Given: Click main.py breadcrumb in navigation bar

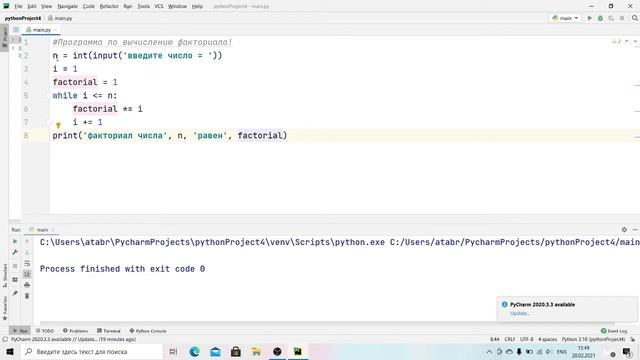Looking at the screenshot, I should tap(60, 18).
